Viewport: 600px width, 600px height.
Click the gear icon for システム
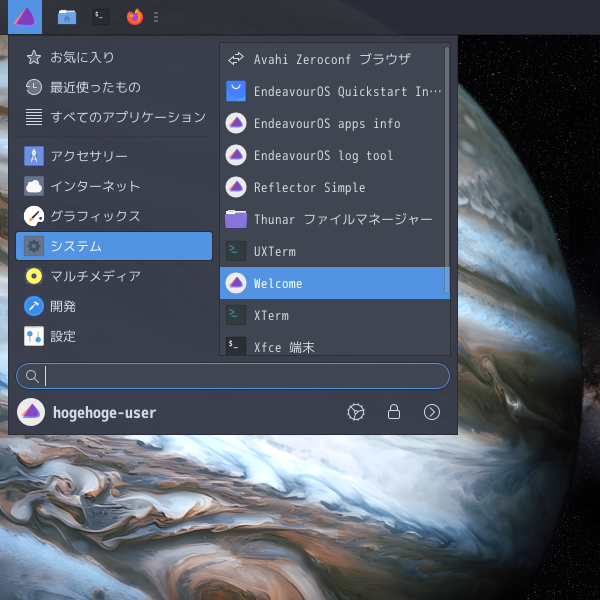(34, 246)
